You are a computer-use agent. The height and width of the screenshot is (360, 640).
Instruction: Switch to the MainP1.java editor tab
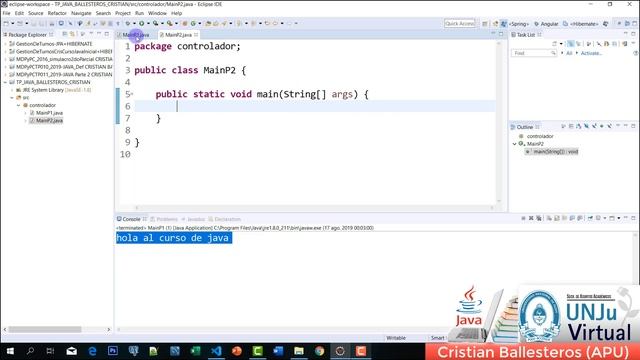click(x=136, y=35)
